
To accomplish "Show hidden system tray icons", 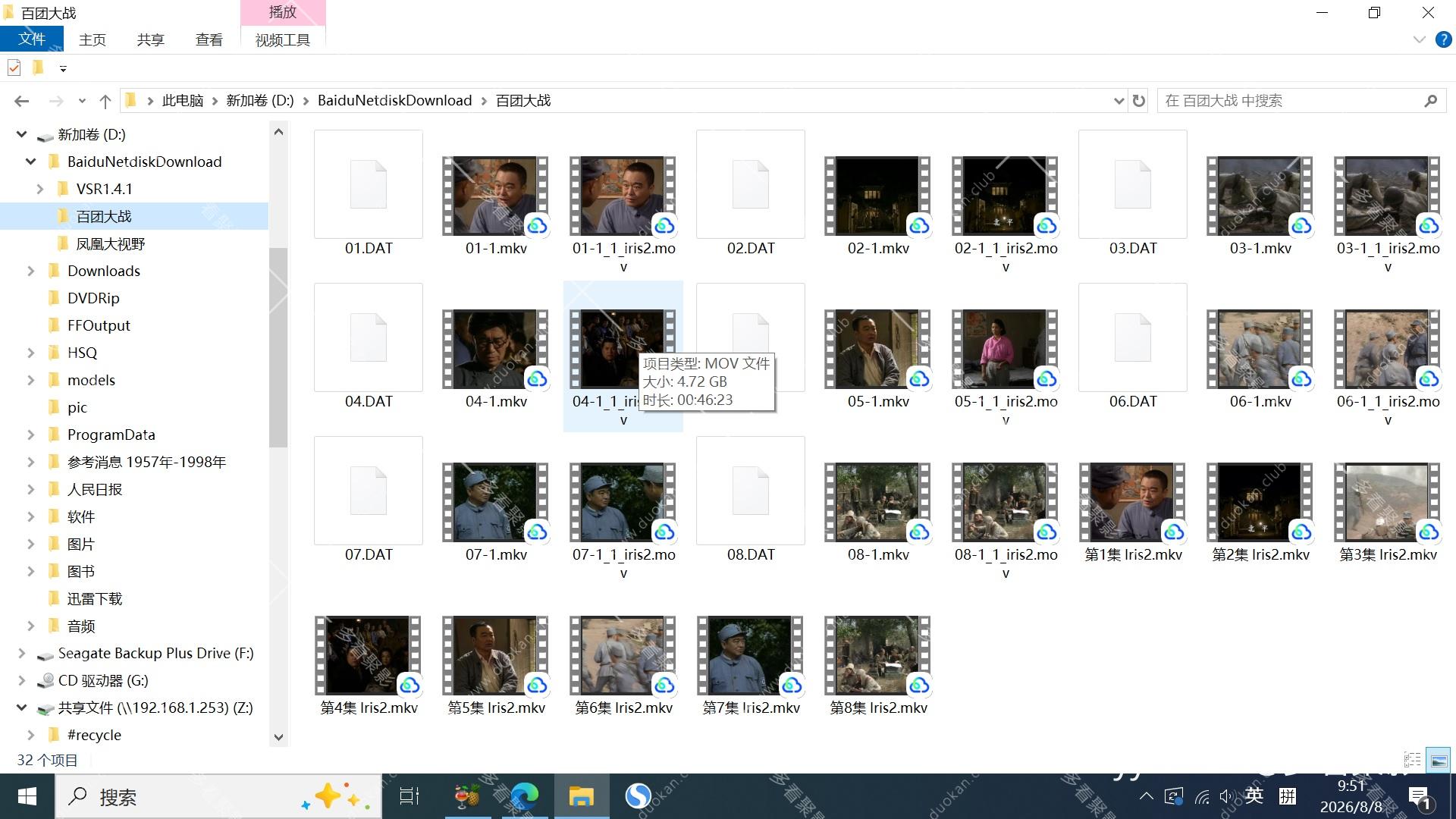I will [x=1147, y=796].
